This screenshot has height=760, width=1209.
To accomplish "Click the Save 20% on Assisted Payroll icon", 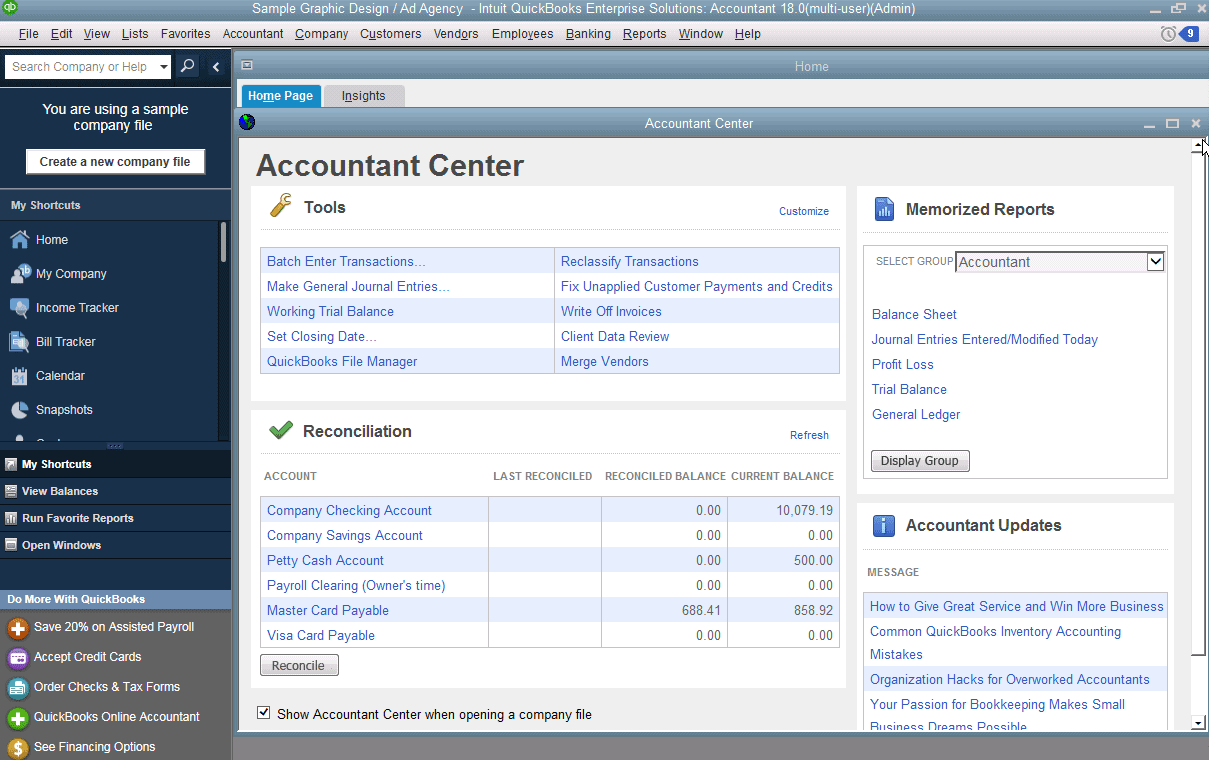I will (17, 628).
